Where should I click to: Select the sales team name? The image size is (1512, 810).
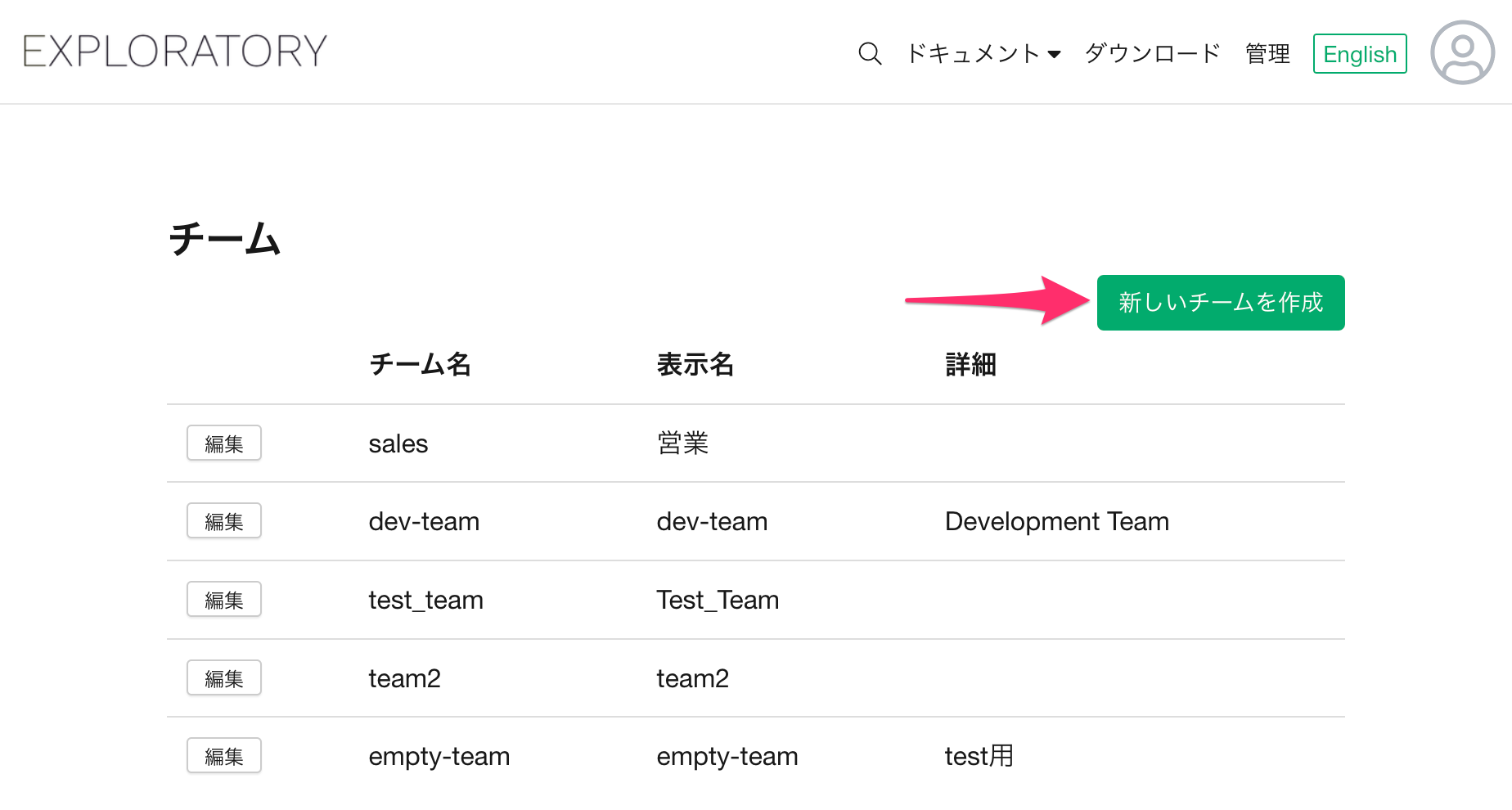click(398, 444)
